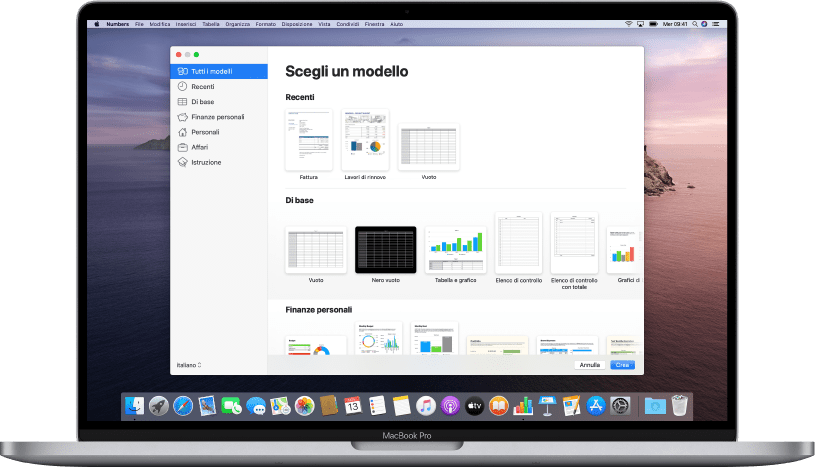The height and width of the screenshot is (468, 817).
Task: Open Launchpad rocket icon in Dock
Action: pos(159,405)
